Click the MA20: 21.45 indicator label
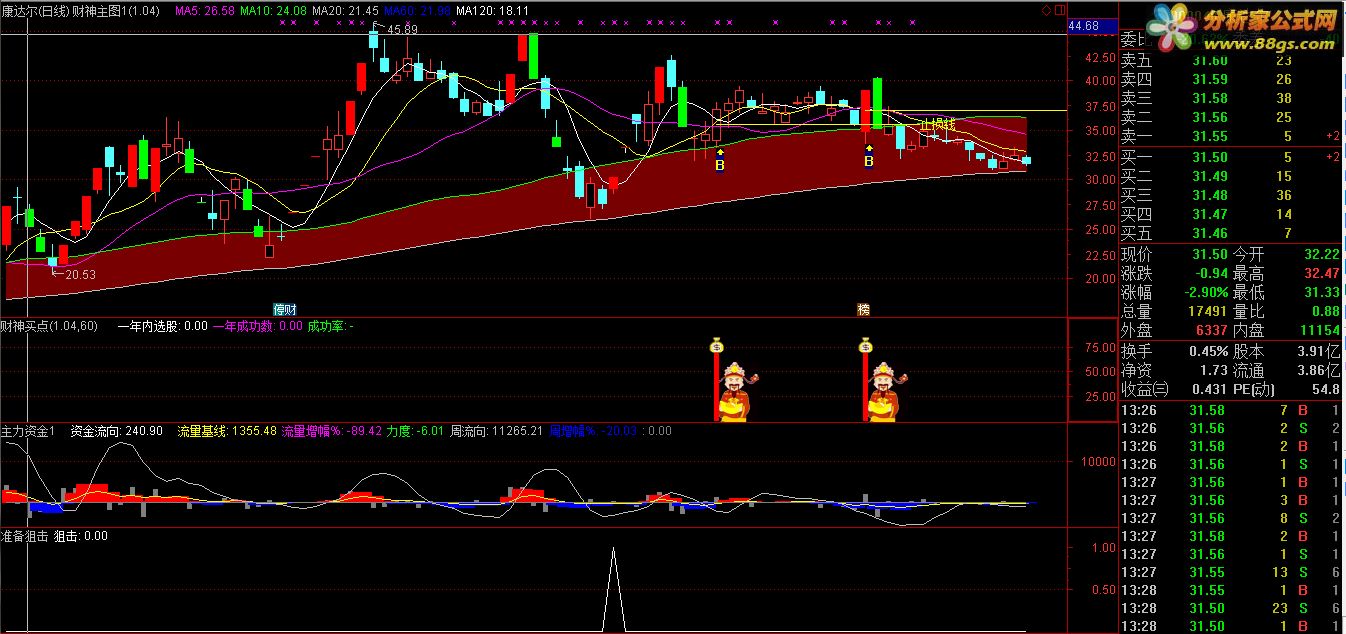 [344, 9]
